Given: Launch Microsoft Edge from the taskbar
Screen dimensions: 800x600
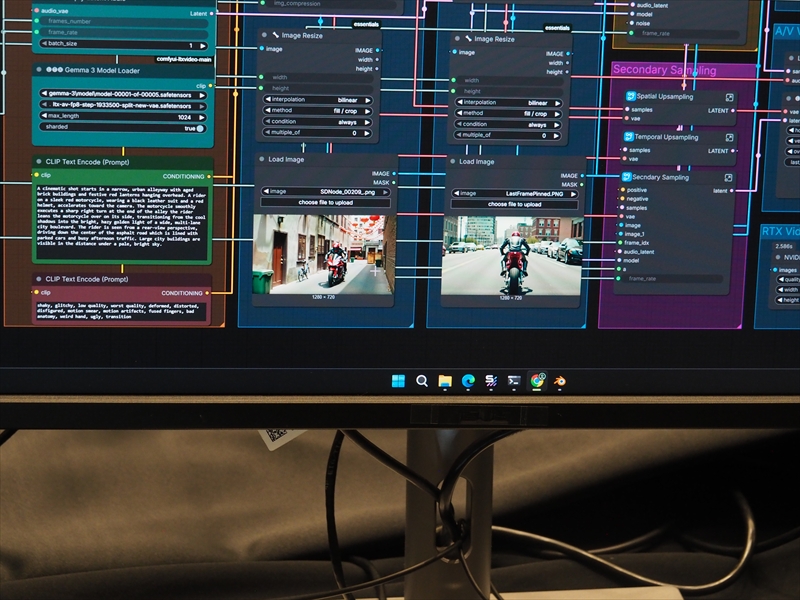Looking at the screenshot, I should [467, 381].
